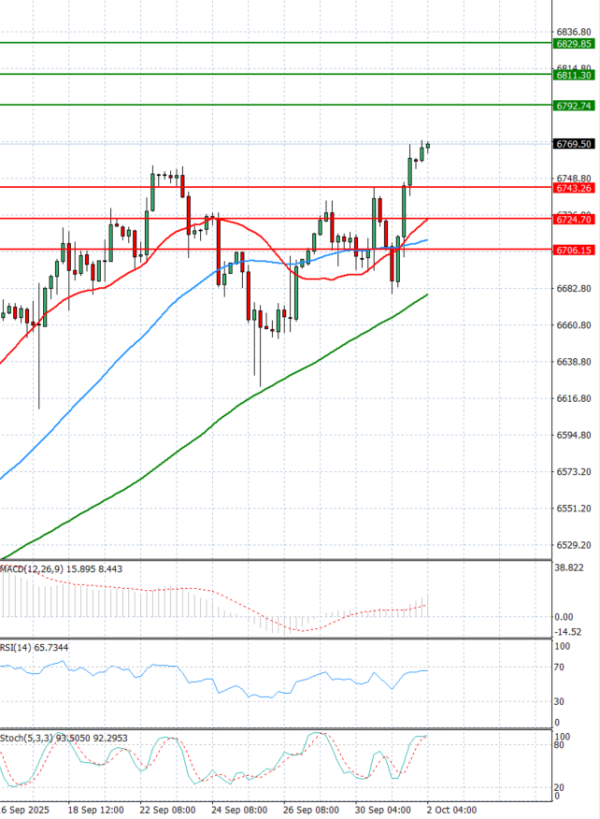
Task: Select the latest candlestick at chart's right edge
Action: pos(428,150)
